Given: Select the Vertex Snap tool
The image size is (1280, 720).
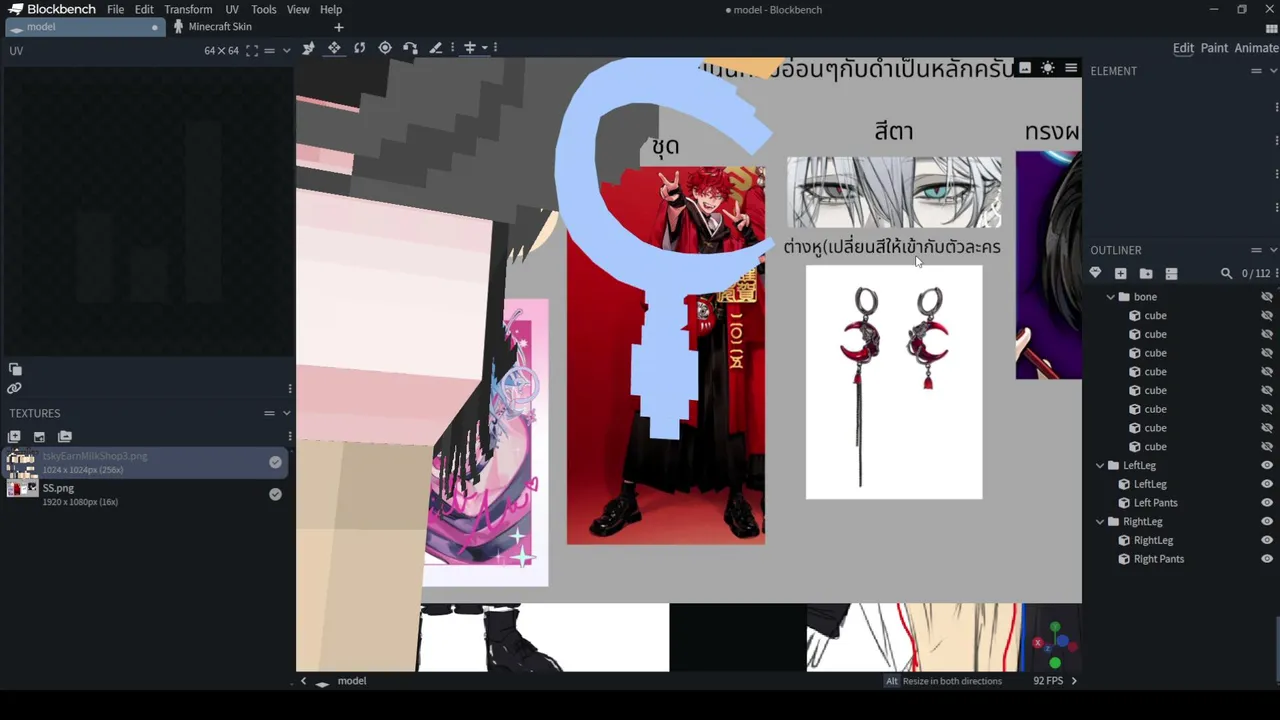Looking at the screenshot, I should pyautogui.click(x=410, y=48).
